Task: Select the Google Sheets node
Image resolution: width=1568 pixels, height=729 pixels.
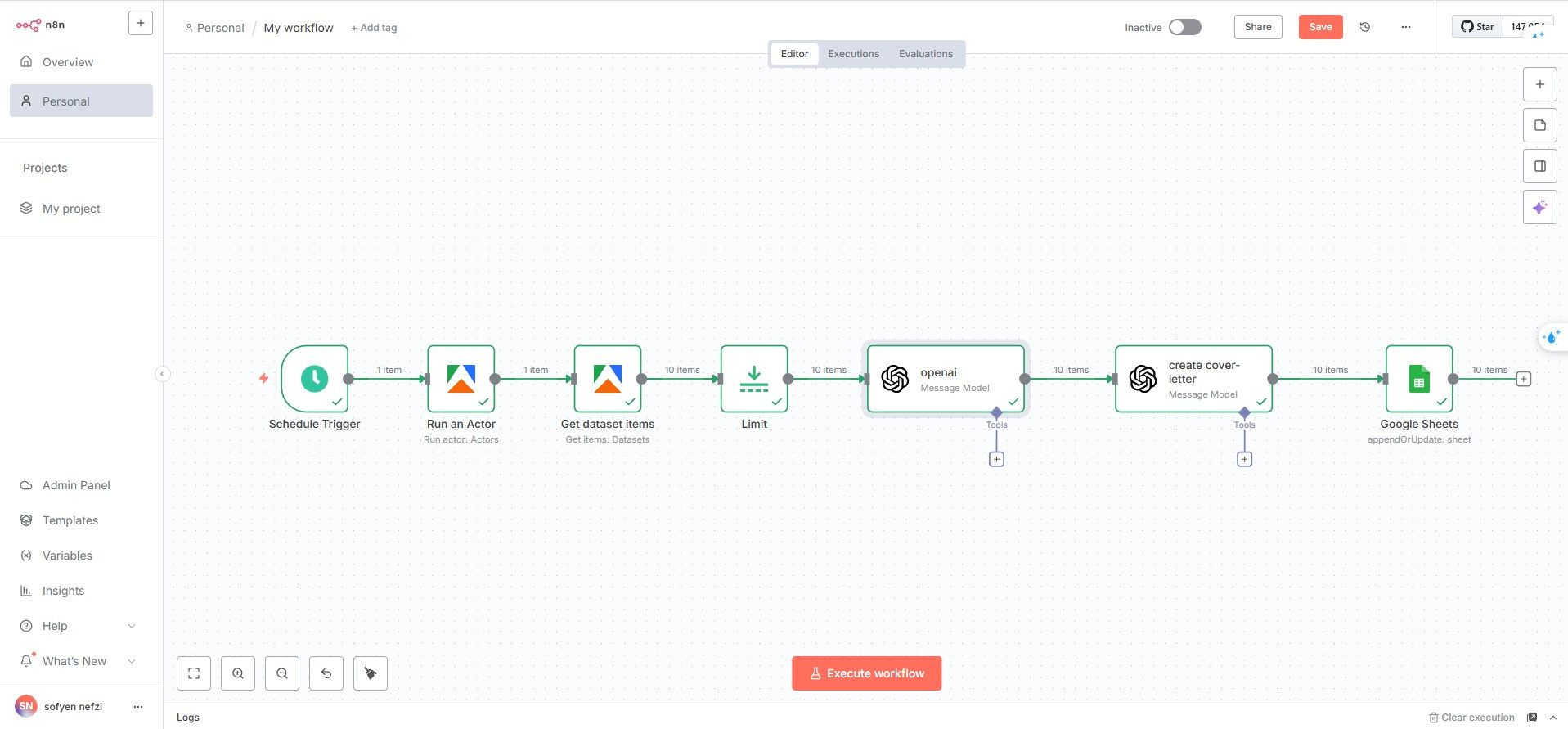Action: [1419, 378]
